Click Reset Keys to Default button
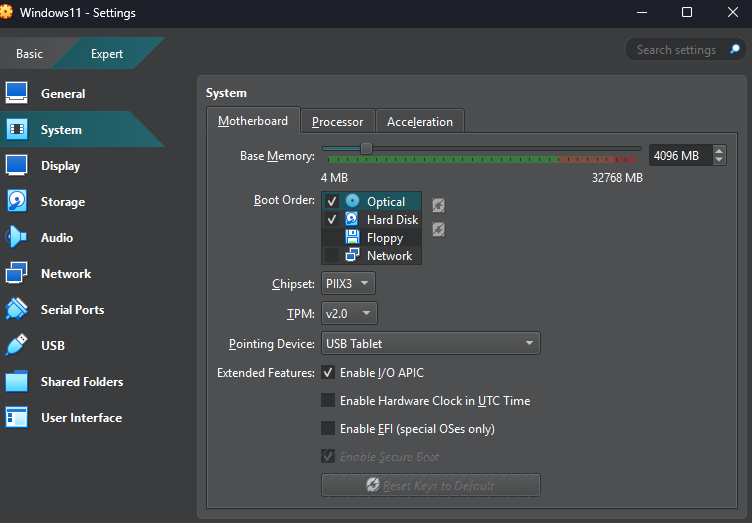Image resolution: width=752 pixels, height=523 pixels. [x=431, y=485]
